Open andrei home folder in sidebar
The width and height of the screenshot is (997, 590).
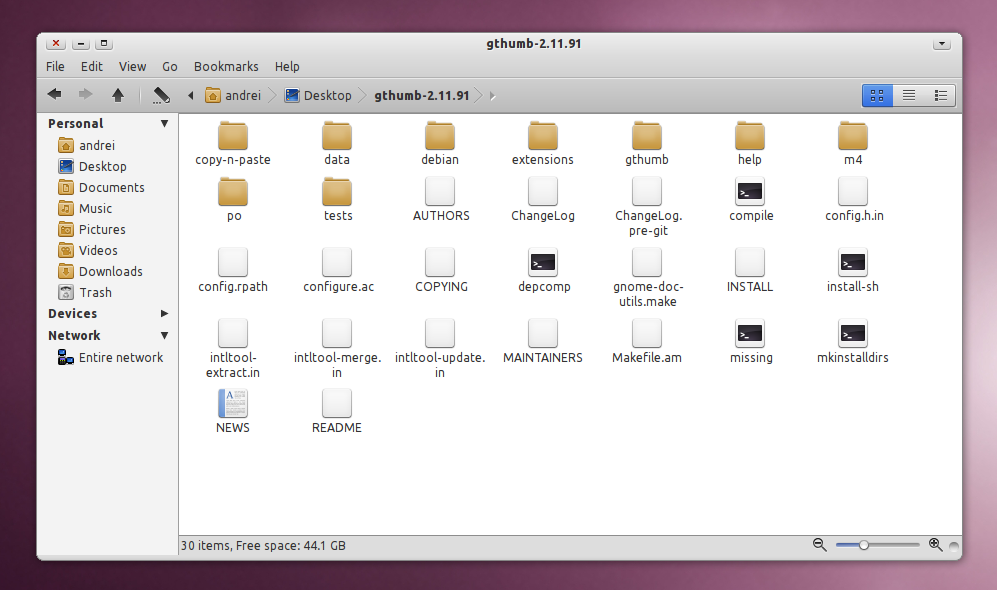86,146
